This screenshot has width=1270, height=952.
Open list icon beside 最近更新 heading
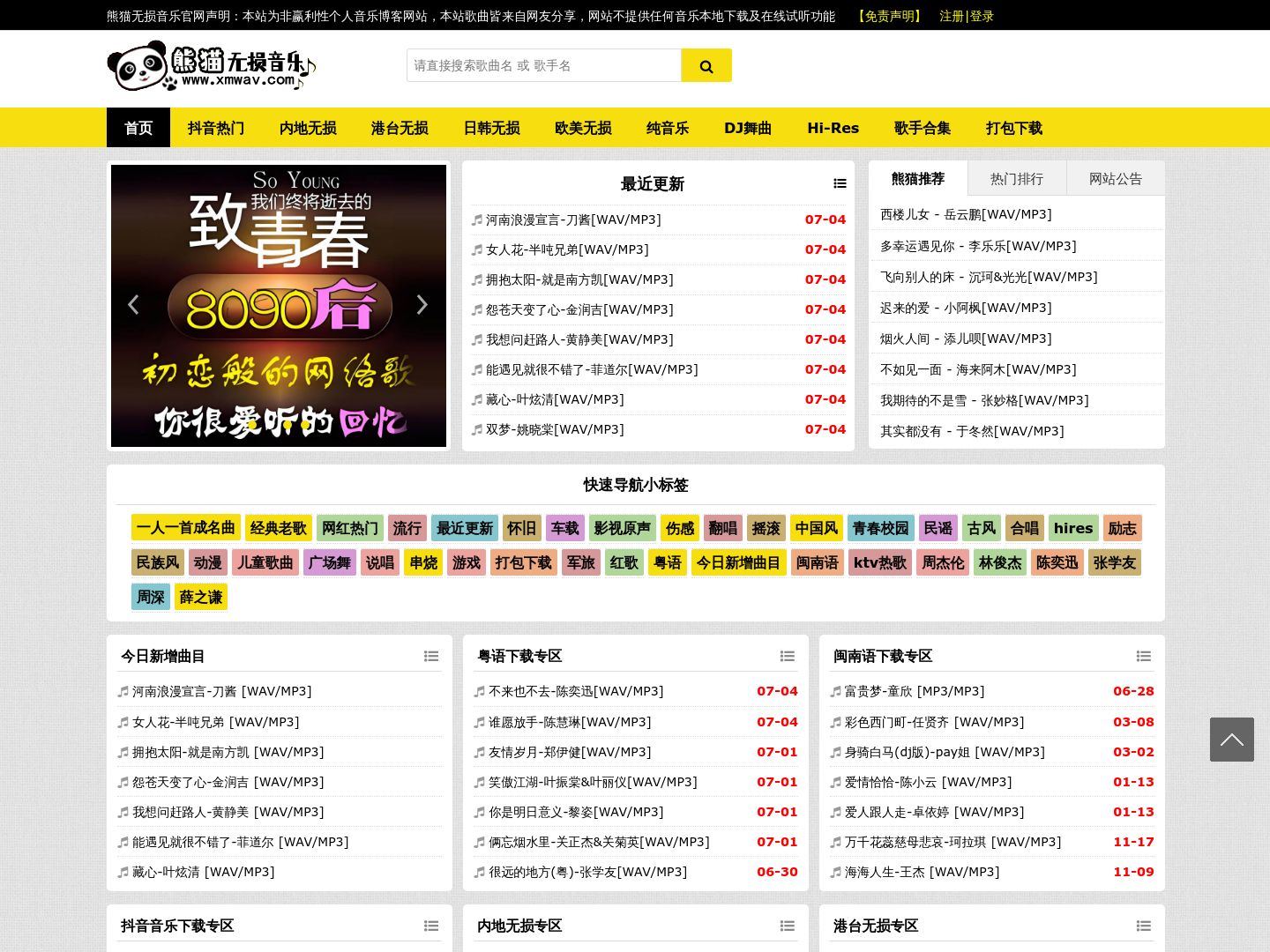(x=840, y=183)
